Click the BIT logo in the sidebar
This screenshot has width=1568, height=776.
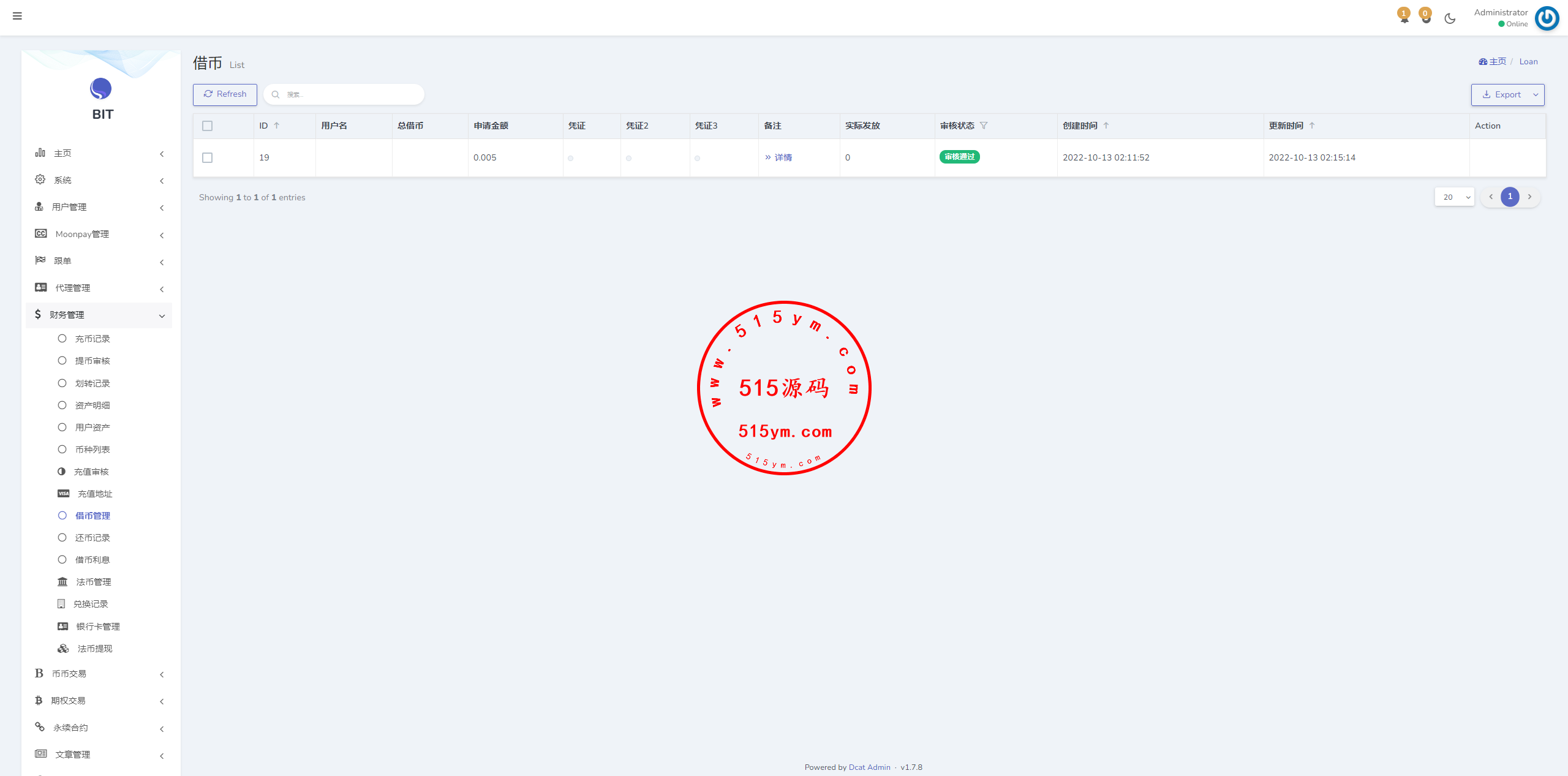tap(101, 89)
